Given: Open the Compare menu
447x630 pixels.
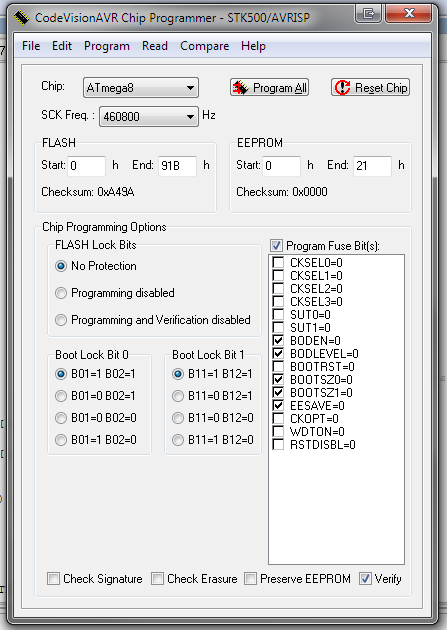Looking at the screenshot, I should tap(204, 46).
